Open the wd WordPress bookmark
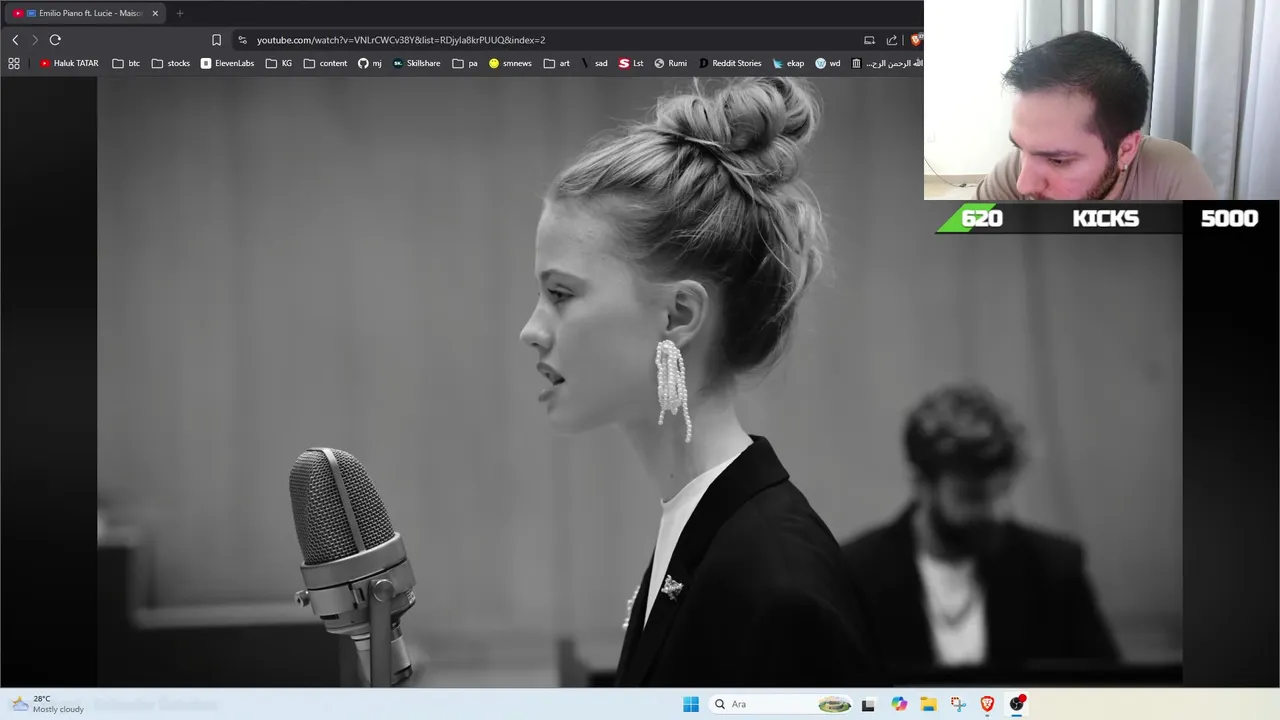 click(x=828, y=63)
